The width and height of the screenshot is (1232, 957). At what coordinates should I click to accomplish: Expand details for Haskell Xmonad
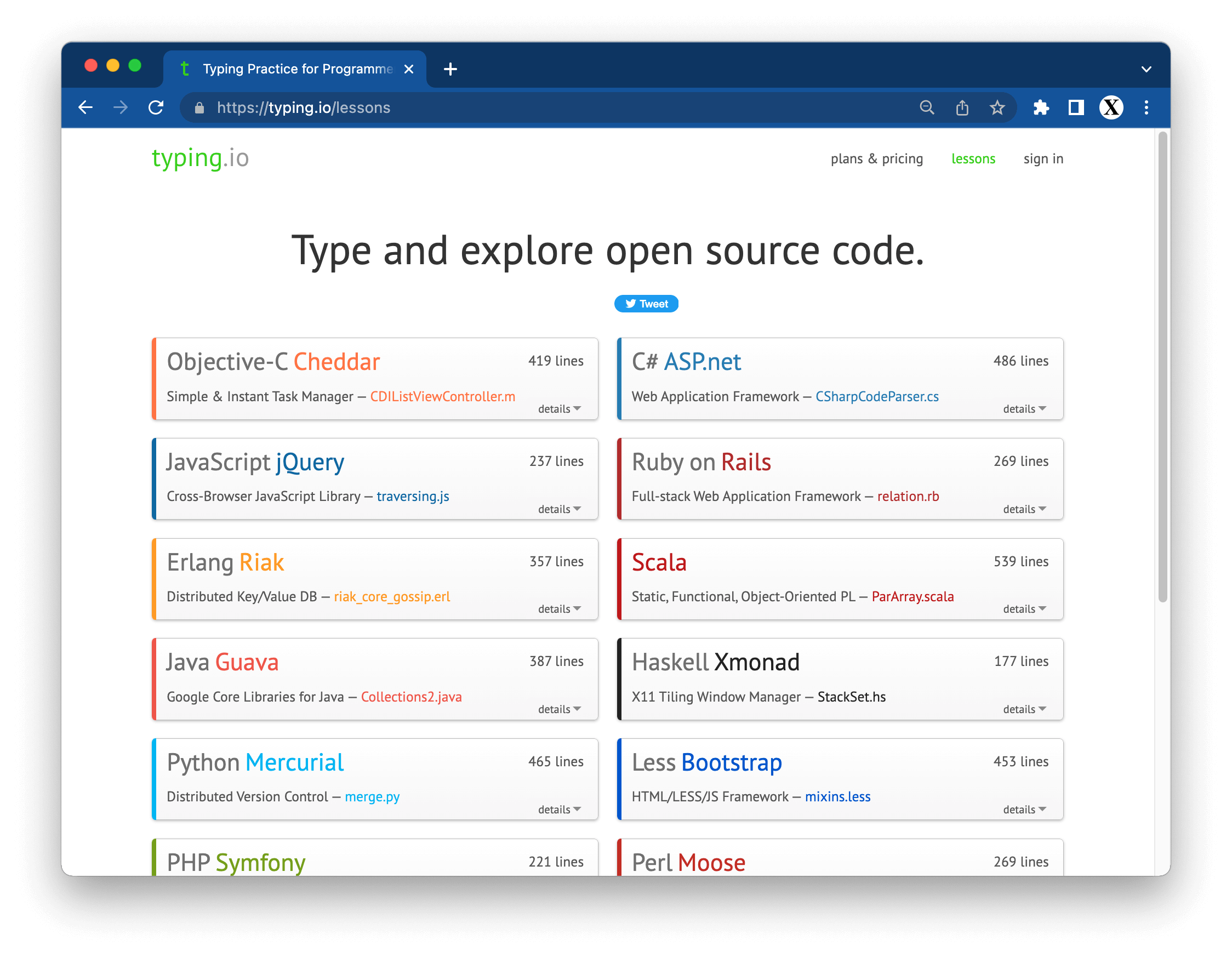(1024, 709)
